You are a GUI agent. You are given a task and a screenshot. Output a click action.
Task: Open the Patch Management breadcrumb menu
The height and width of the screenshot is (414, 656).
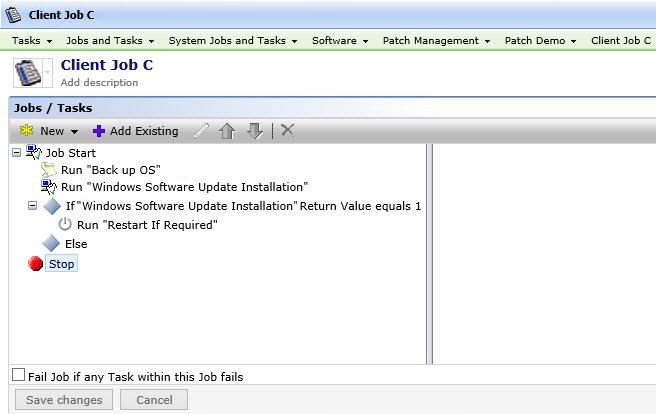430,41
